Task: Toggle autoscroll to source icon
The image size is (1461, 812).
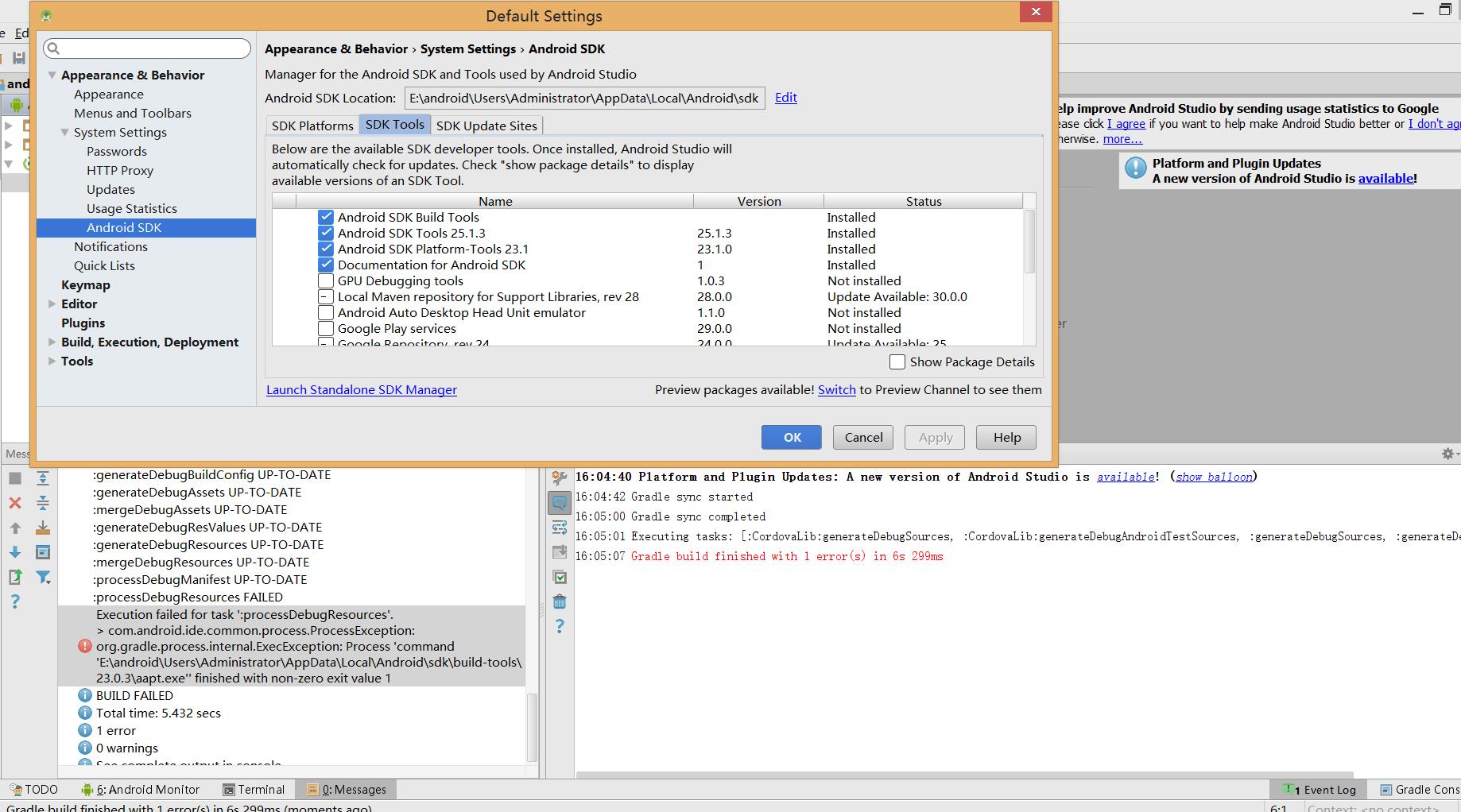Action: (43, 528)
